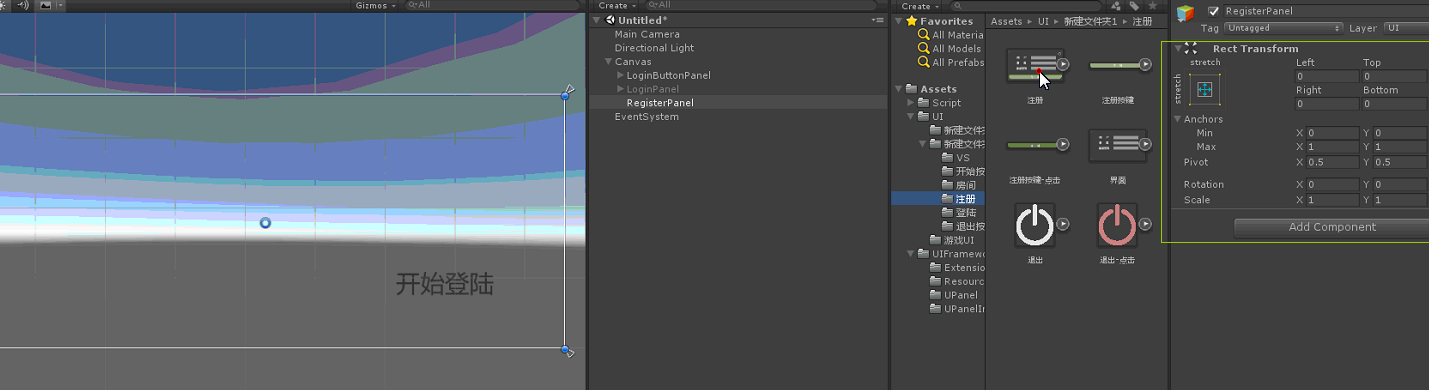Select the 注册按键-点击 asset thumbnail
Screen dimensions: 1429x390
(1034, 146)
